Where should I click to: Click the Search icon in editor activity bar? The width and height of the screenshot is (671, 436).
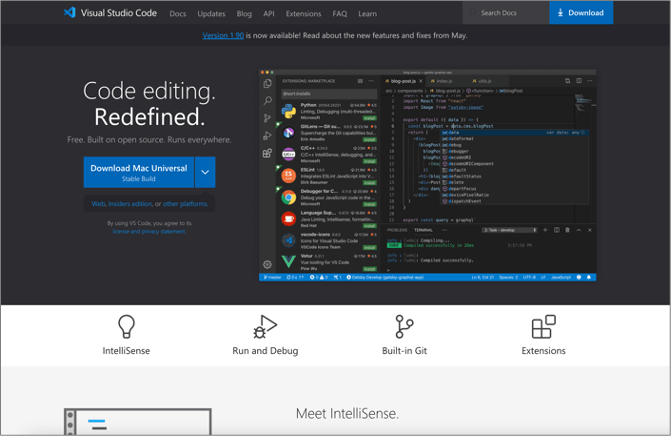click(267, 101)
